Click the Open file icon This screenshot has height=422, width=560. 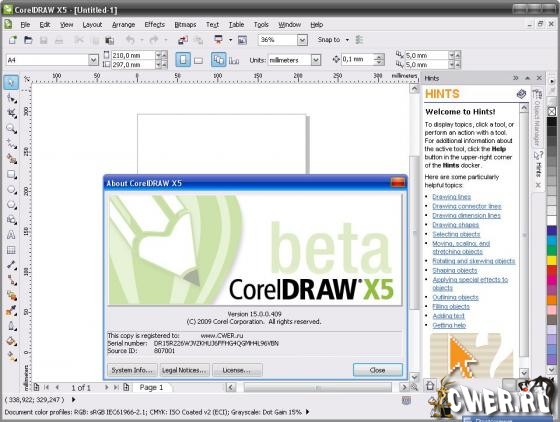click(x=28, y=40)
